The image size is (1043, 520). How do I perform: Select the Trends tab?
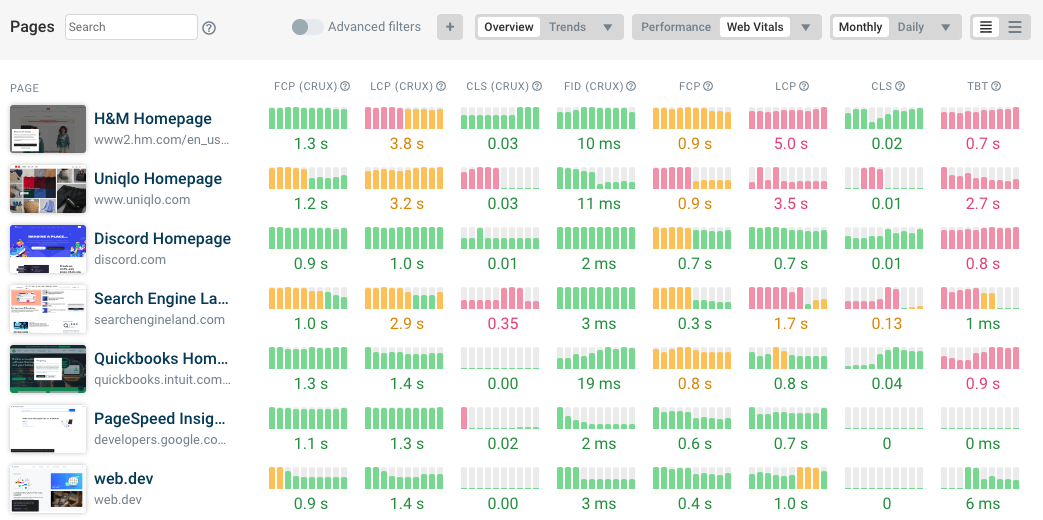[567, 27]
